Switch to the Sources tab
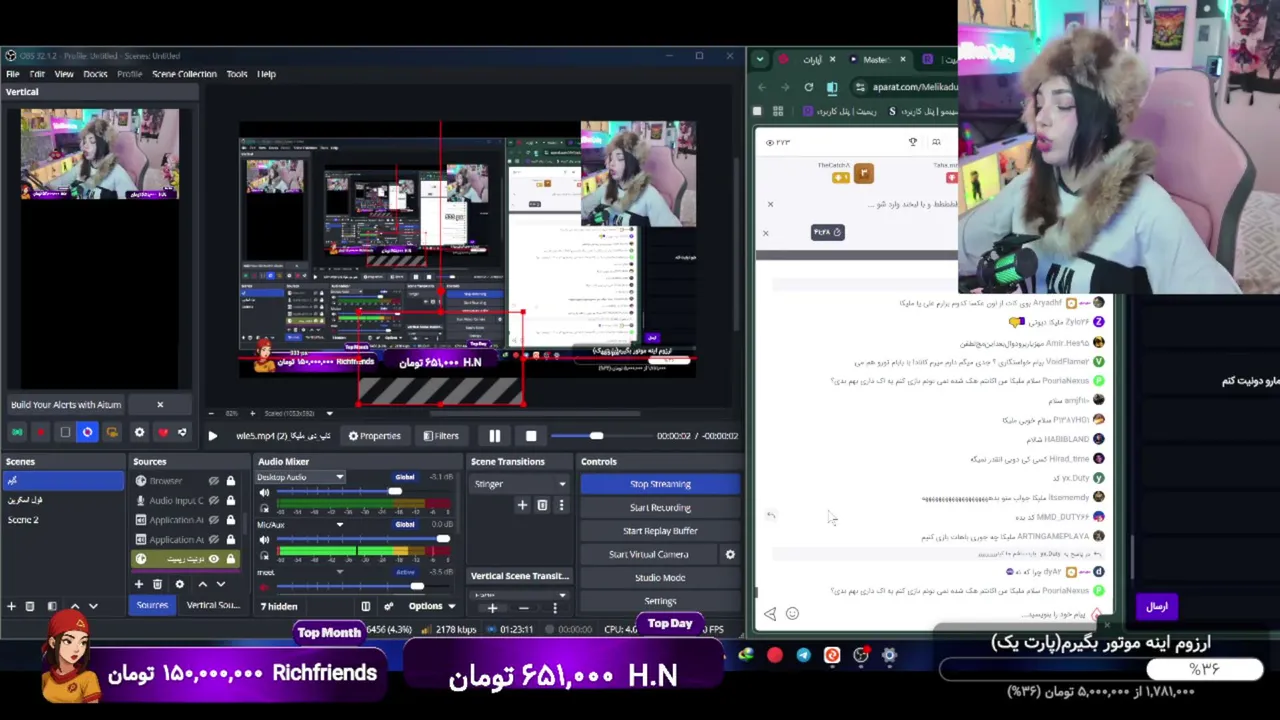 pos(152,605)
